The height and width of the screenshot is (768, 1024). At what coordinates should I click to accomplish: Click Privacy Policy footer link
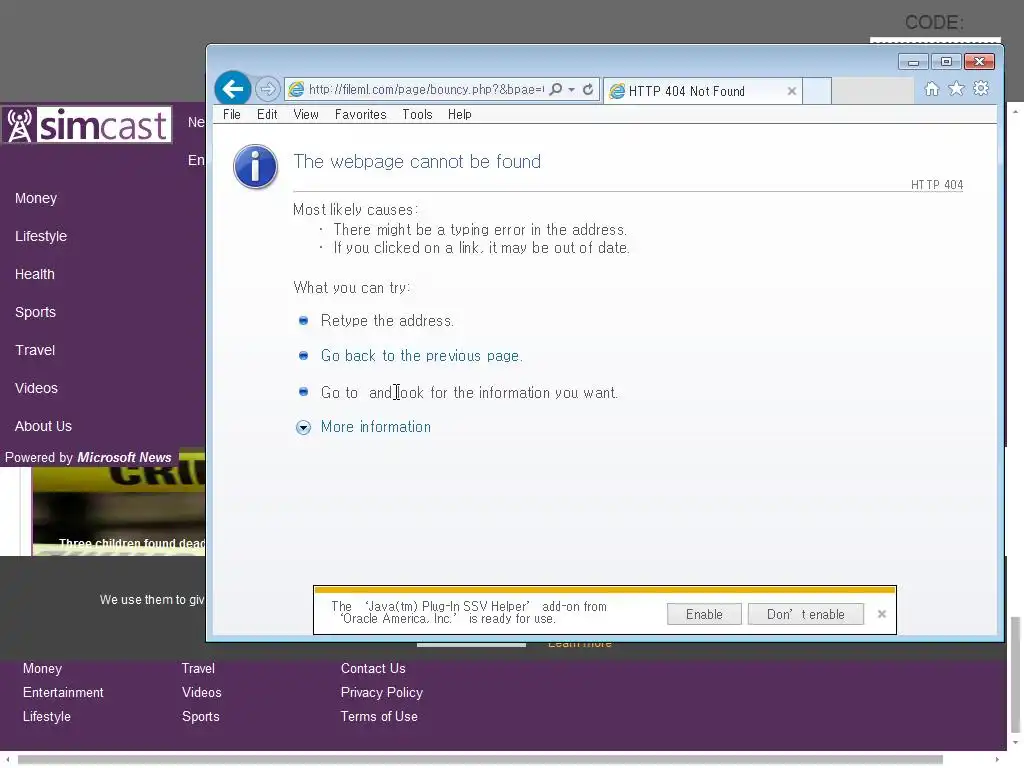click(x=381, y=693)
